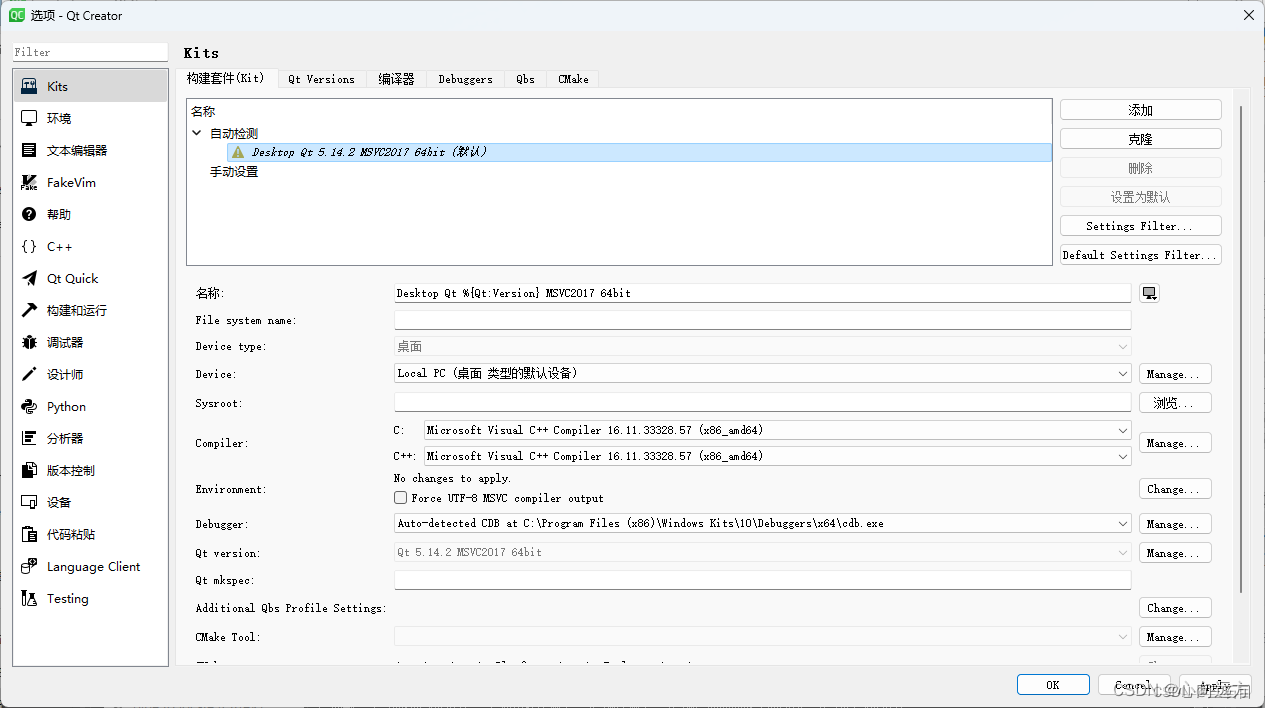The image size is (1265, 708).
Task: Select the 设计师 pencil icon
Action: click(x=29, y=374)
